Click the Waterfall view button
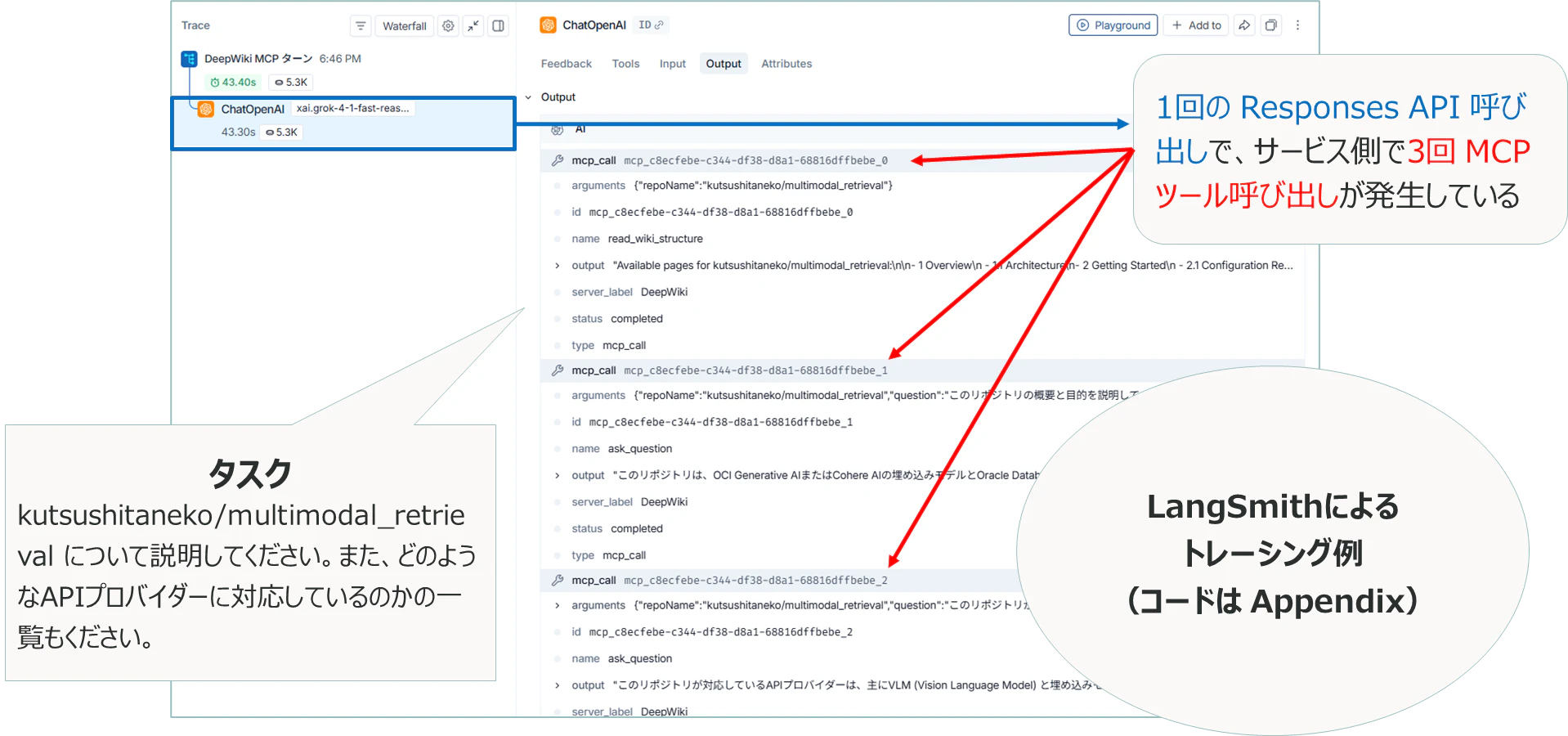 click(405, 26)
